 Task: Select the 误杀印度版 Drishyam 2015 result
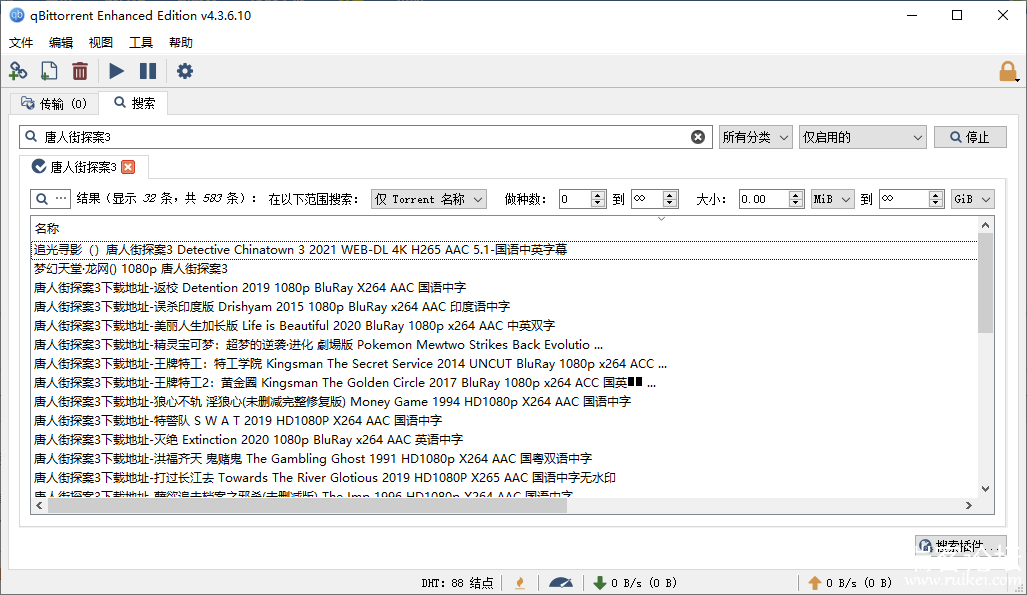(504, 307)
